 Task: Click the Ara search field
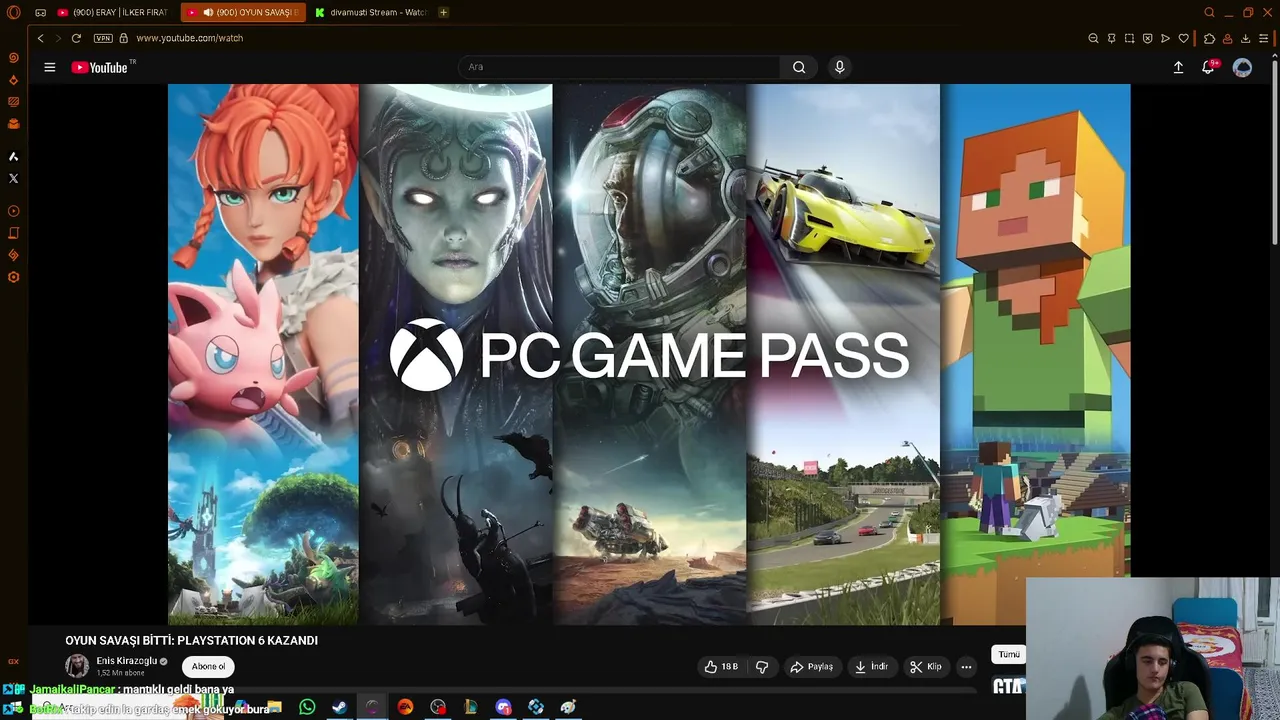(620, 67)
